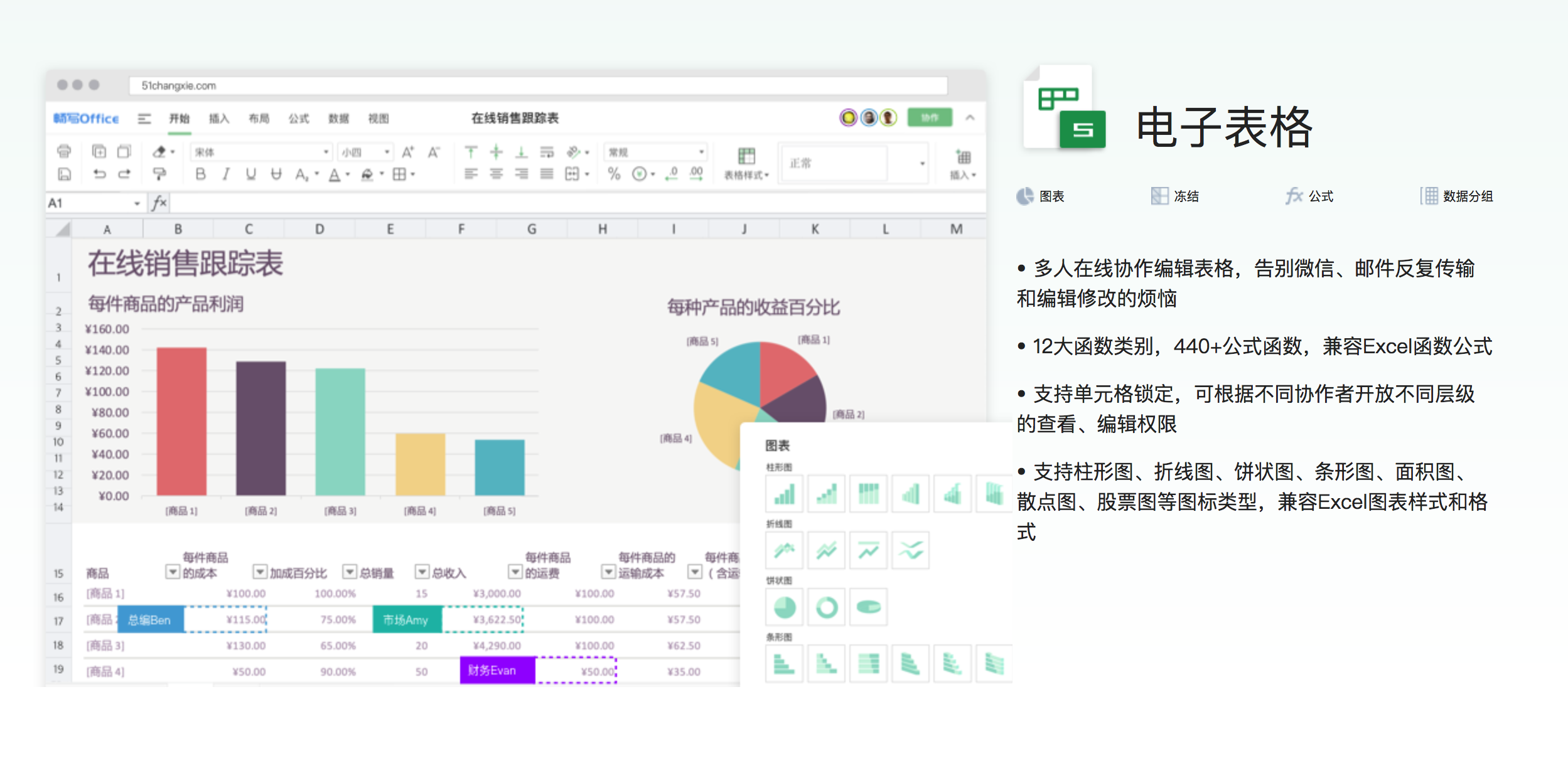Click the green 协作 button

(x=930, y=118)
